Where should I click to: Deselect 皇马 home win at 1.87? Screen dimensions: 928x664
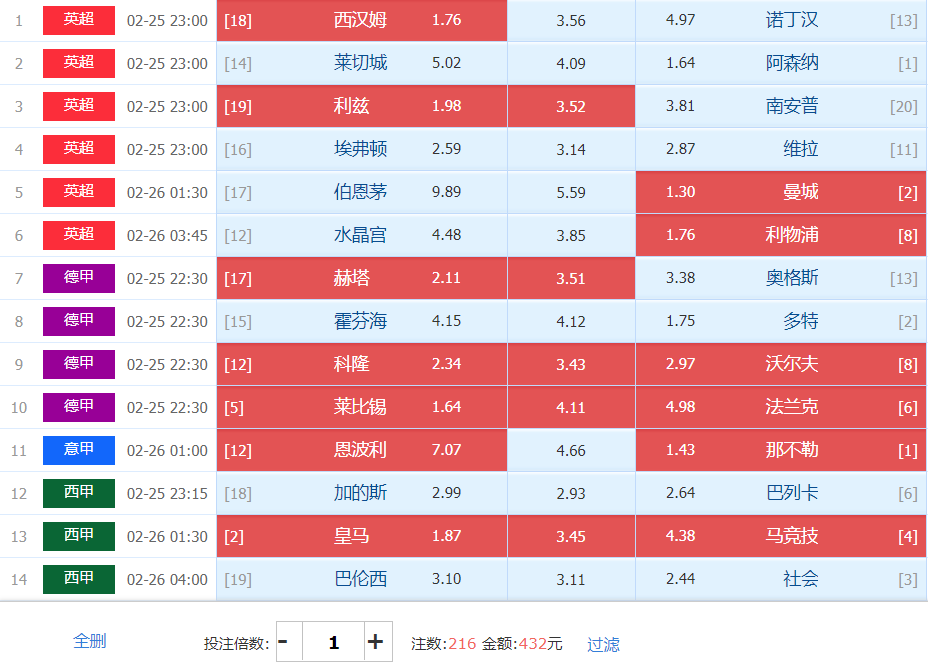tap(362, 536)
